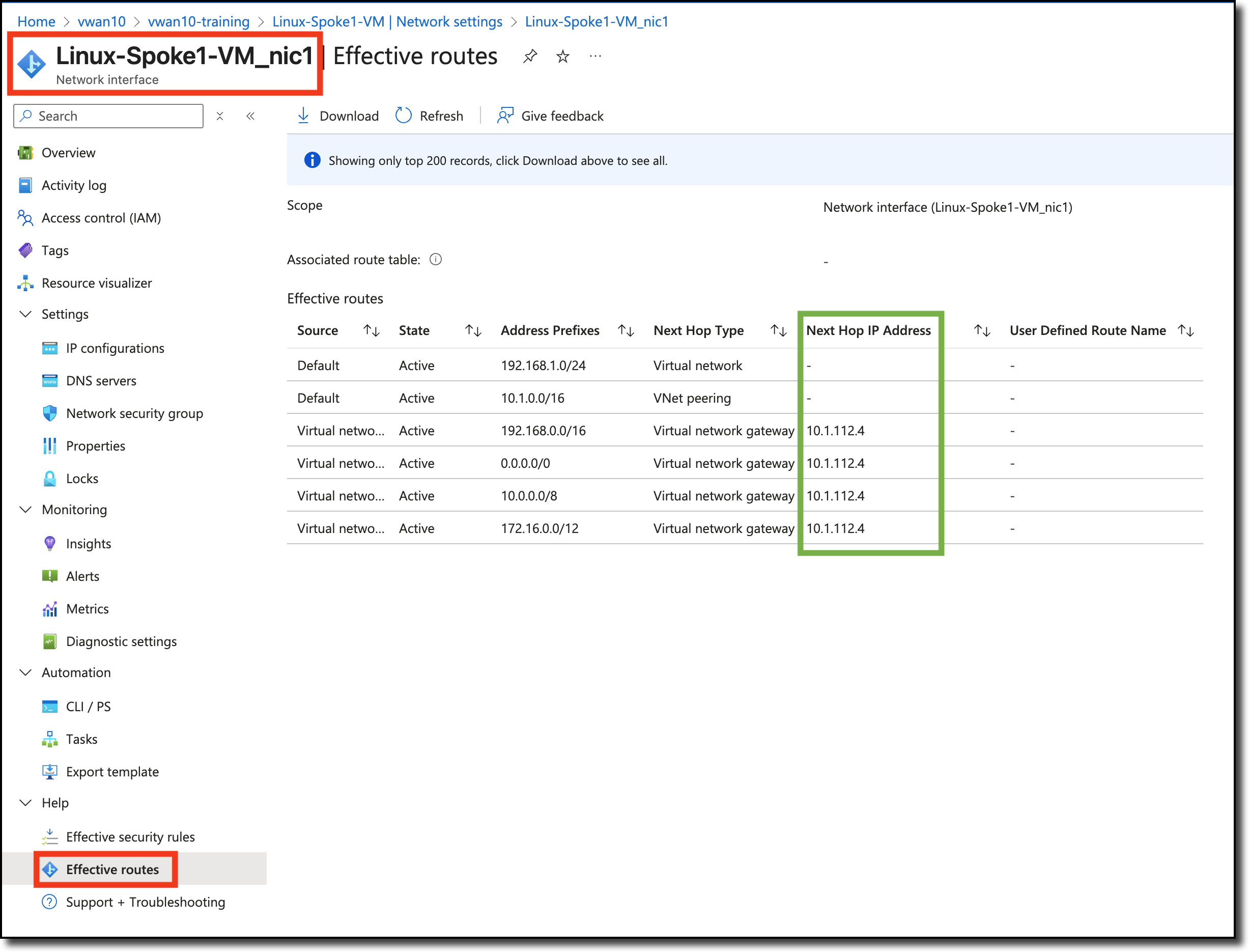Image resolution: width=1249 pixels, height=952 pixels.
Task: Click the Give feedback button
Action: point(550,115)
